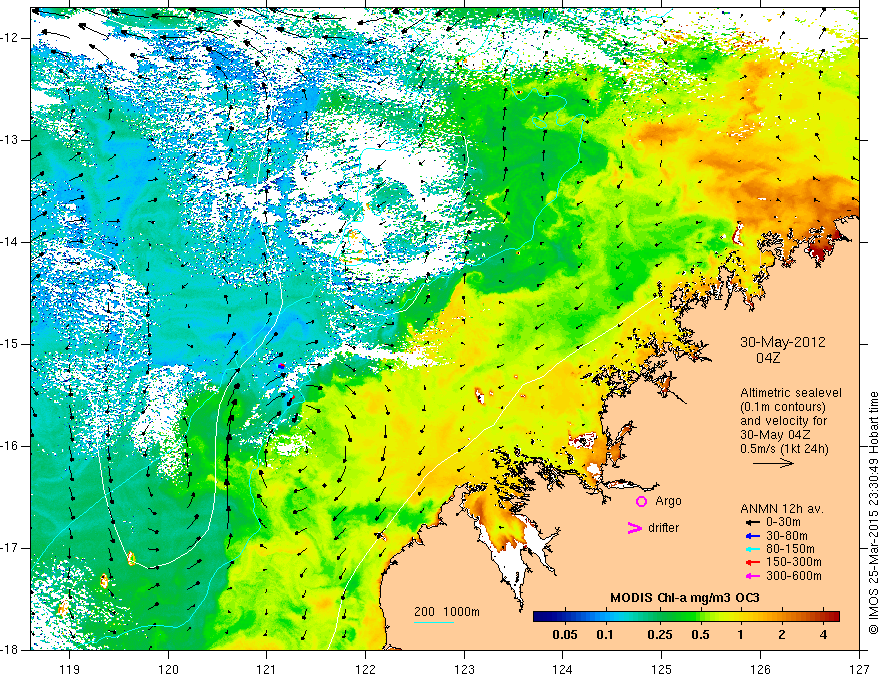Click the latitude axis label "-12"
This screenshot has width=880, height=680.
pyautogui.click(x=11, y=38)
